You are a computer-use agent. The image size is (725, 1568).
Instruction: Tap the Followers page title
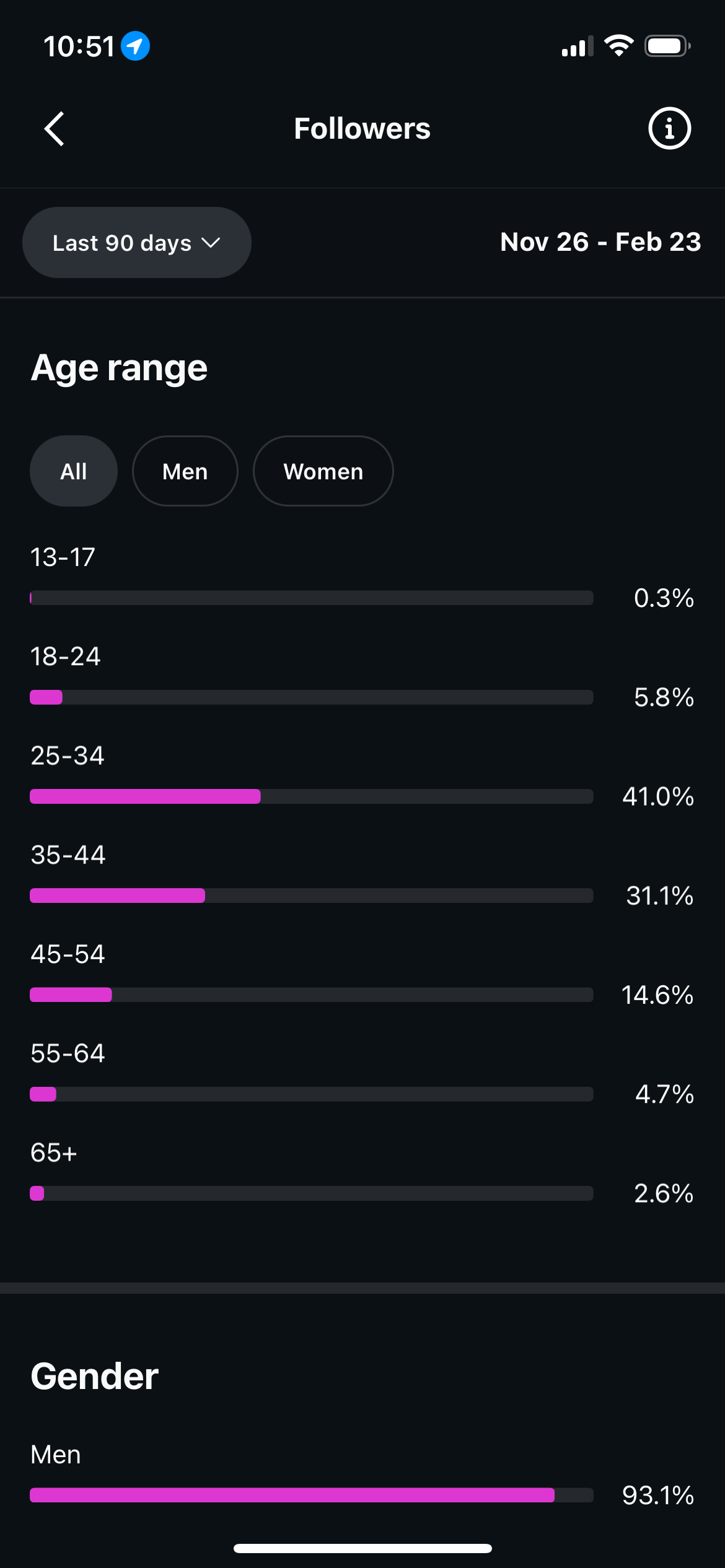362,129
